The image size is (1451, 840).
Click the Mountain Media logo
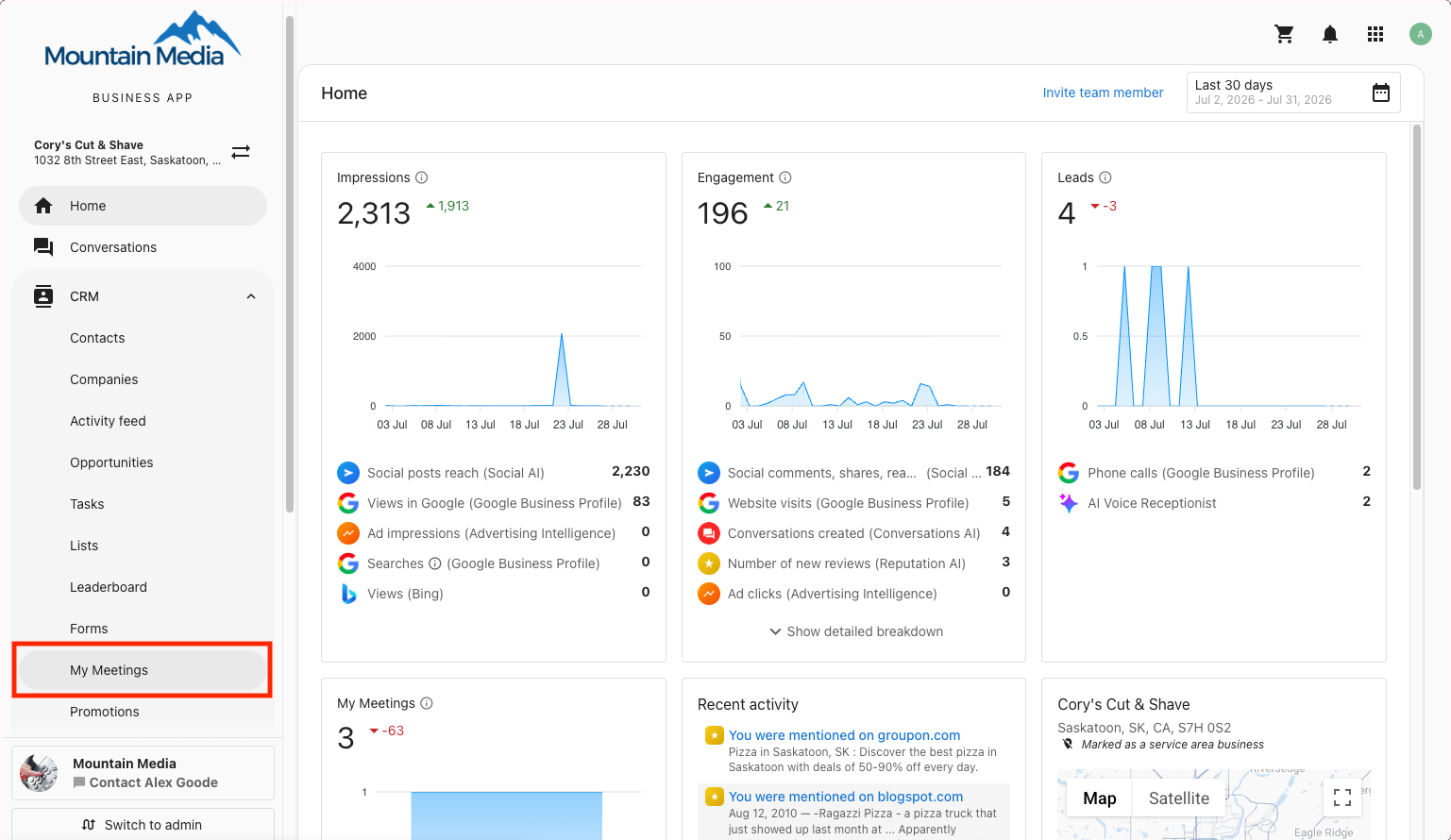(x=143, y=40)
